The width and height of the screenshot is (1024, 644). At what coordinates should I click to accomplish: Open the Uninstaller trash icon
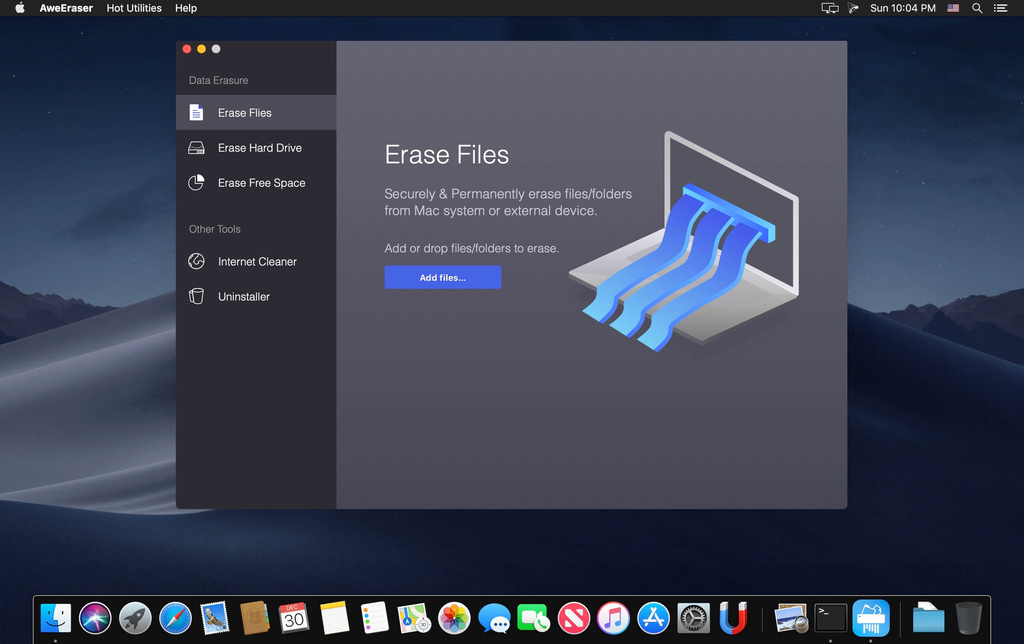coord(196,296)
